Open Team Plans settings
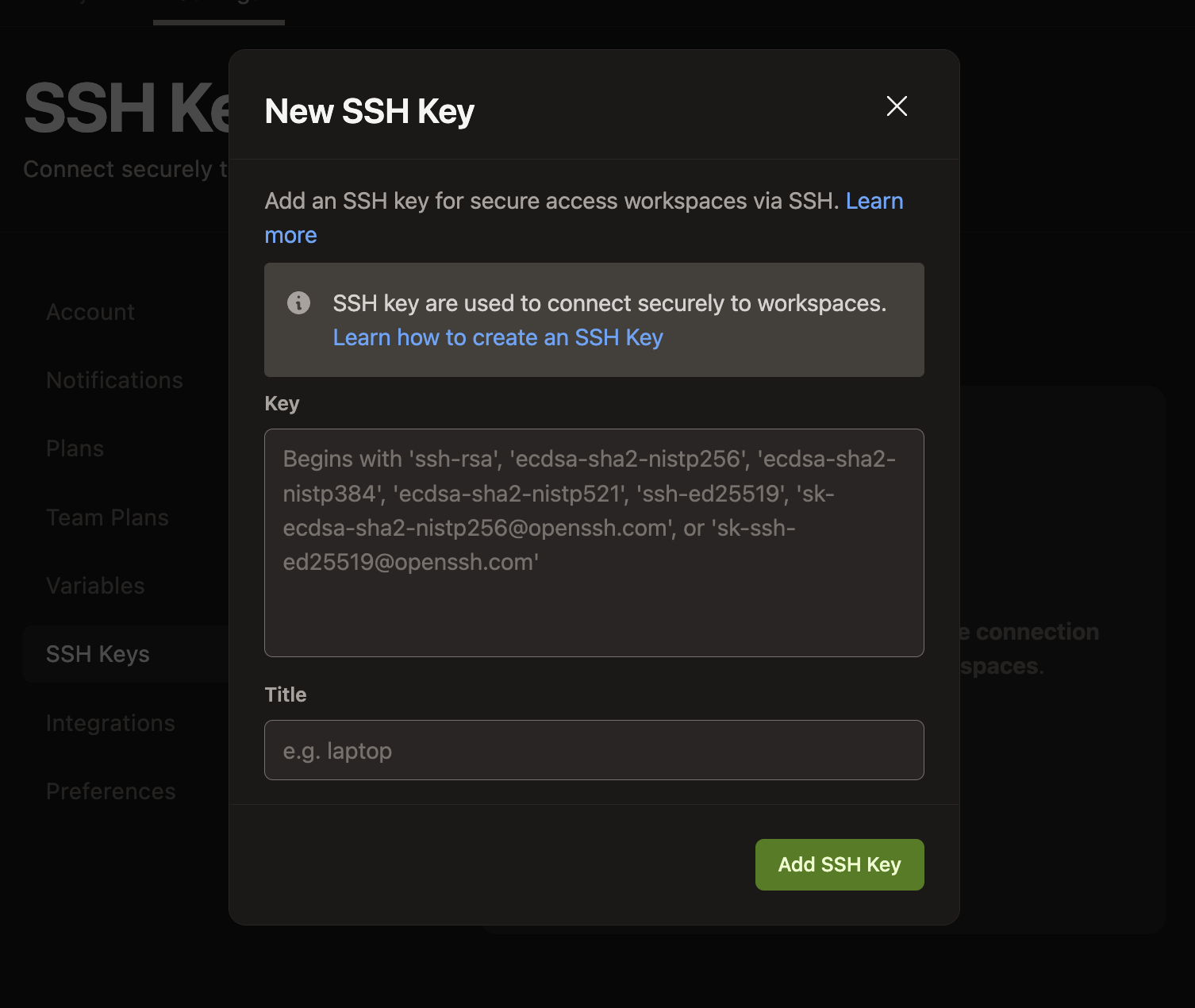 tap(107, 517)
